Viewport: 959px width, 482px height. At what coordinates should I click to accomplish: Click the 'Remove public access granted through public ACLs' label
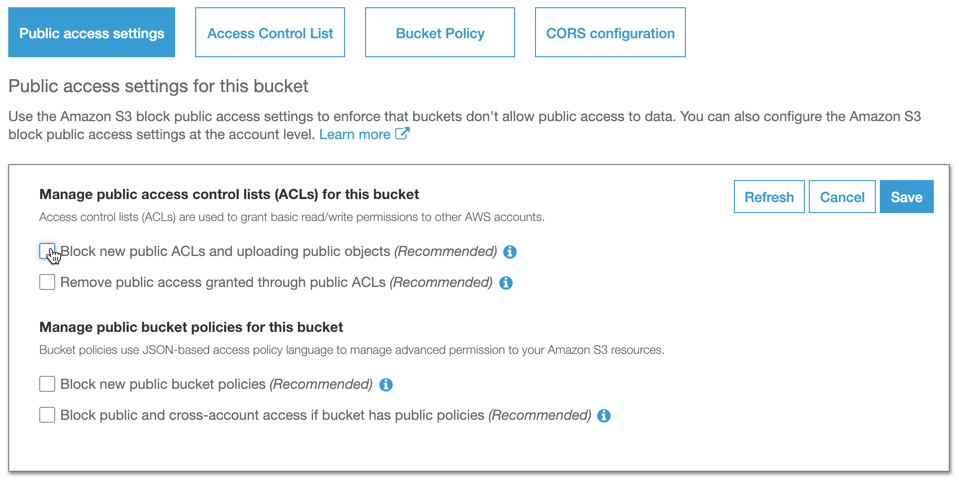(222, 282)
